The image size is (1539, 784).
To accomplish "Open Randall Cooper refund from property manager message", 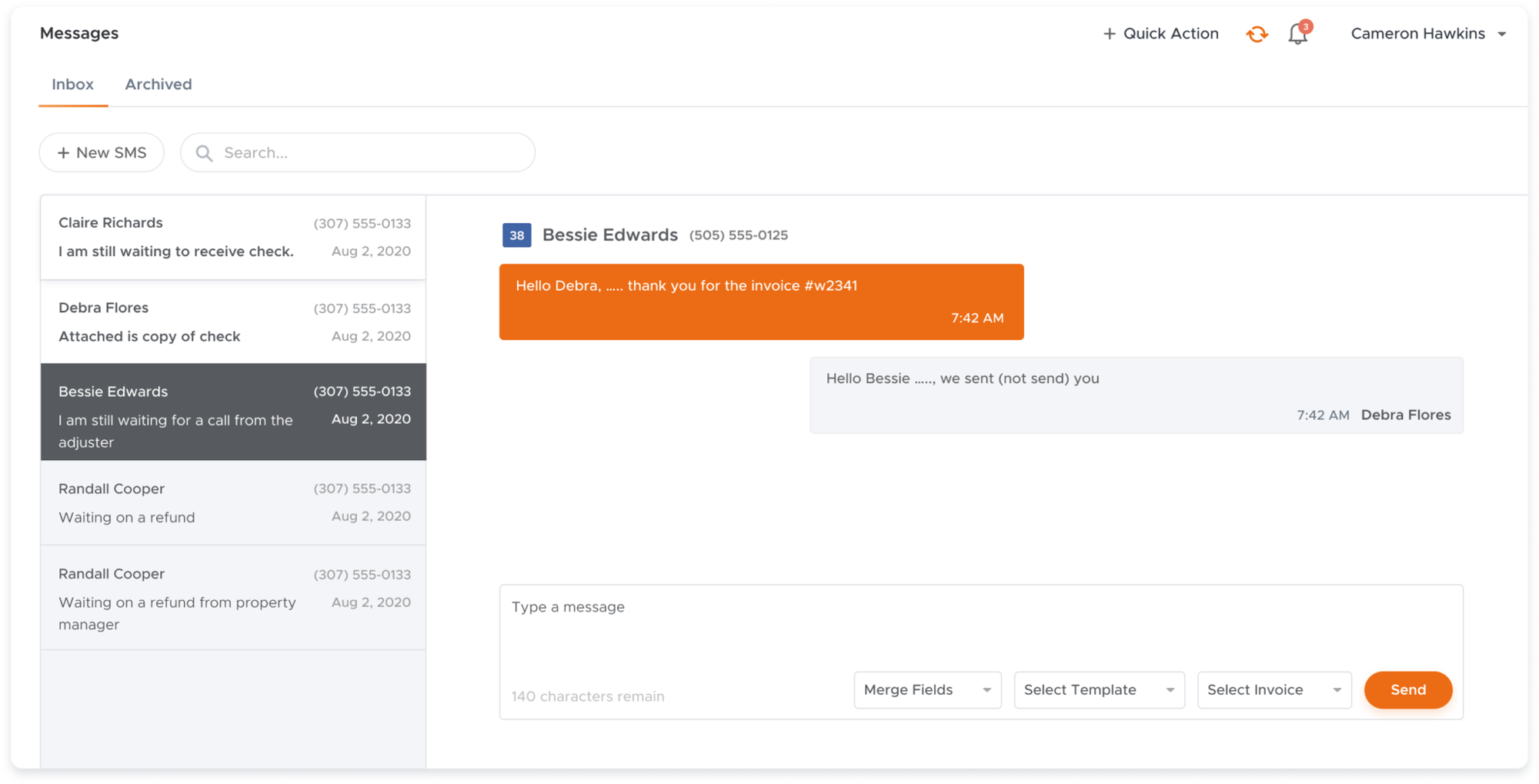I will [x=233, y=598].
